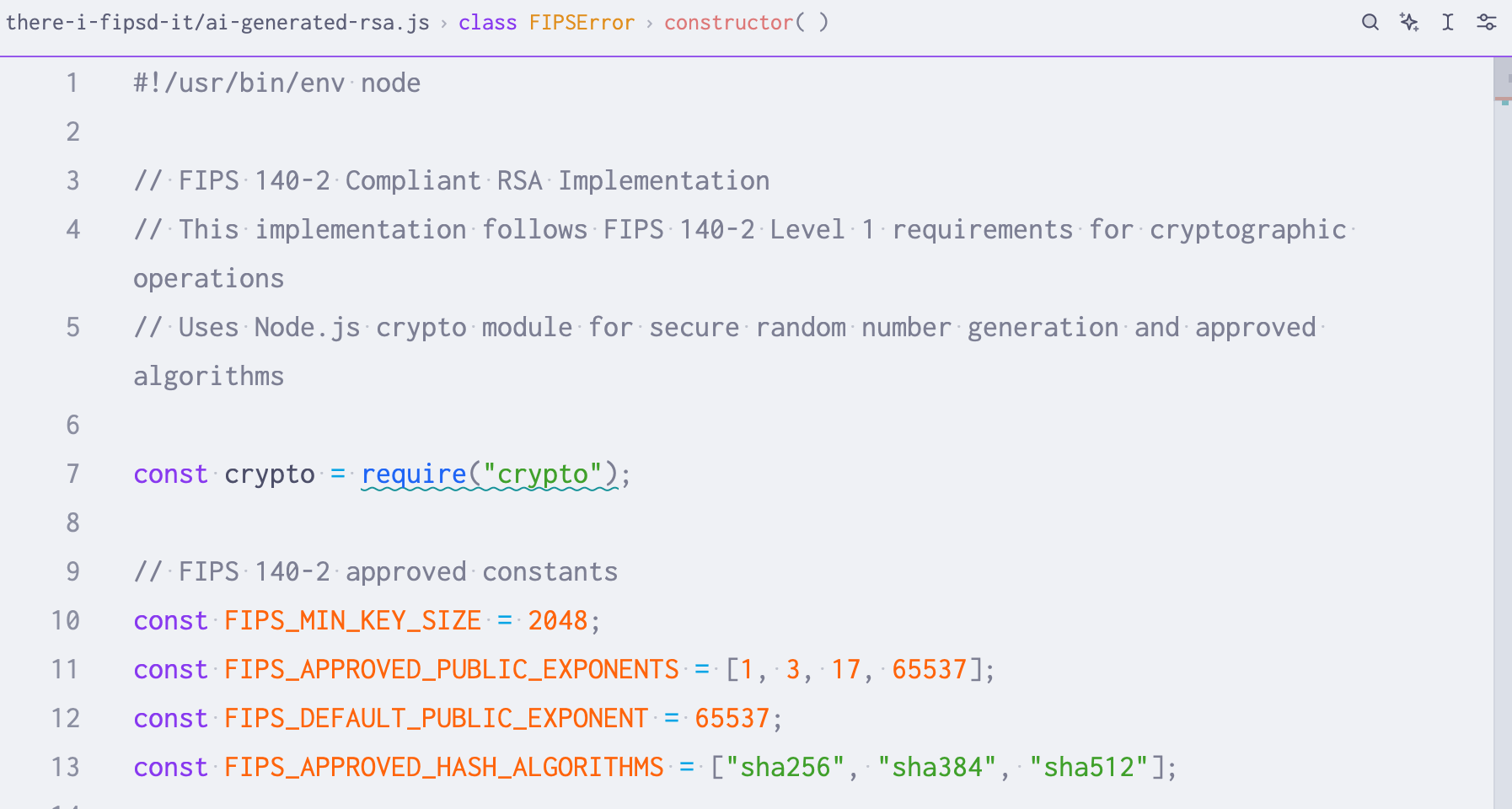Click the shebang line #!/usr/bin/env node
This screenshot has width=1512, height=809.
point(276,83)
